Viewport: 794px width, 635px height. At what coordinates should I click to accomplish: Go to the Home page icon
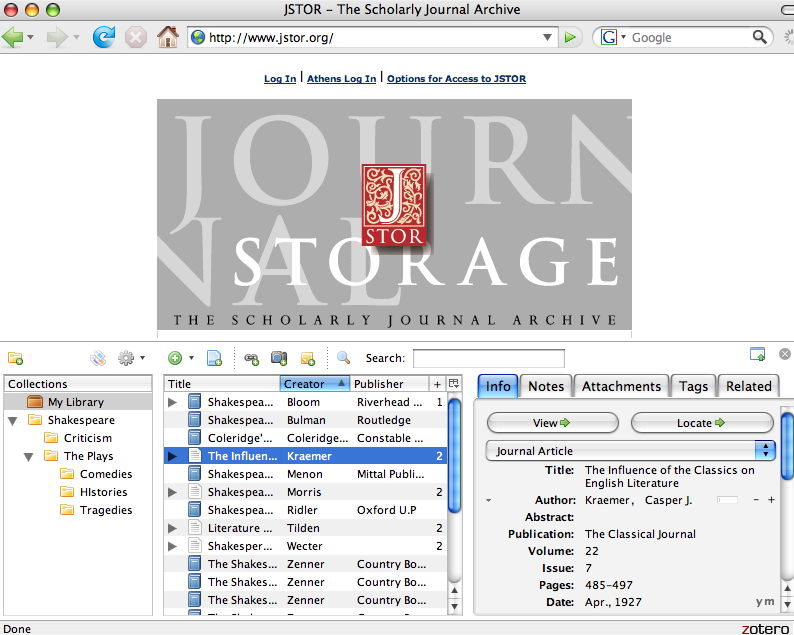tap(168, 37)
